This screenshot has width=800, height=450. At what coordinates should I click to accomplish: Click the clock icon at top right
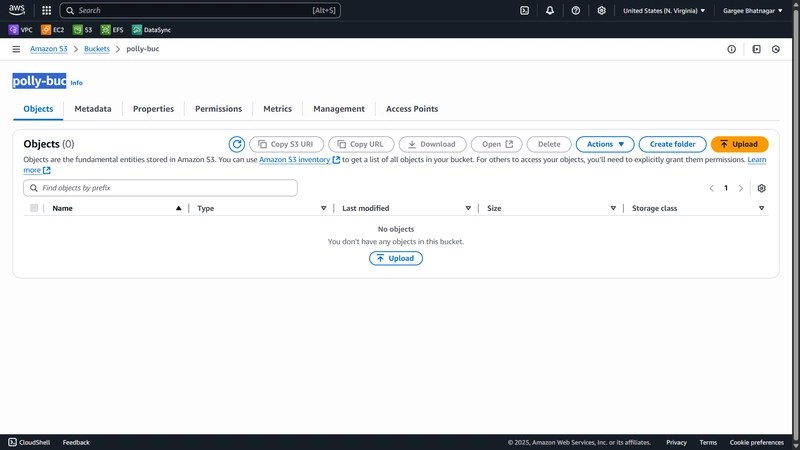click(x=776, y=49)
